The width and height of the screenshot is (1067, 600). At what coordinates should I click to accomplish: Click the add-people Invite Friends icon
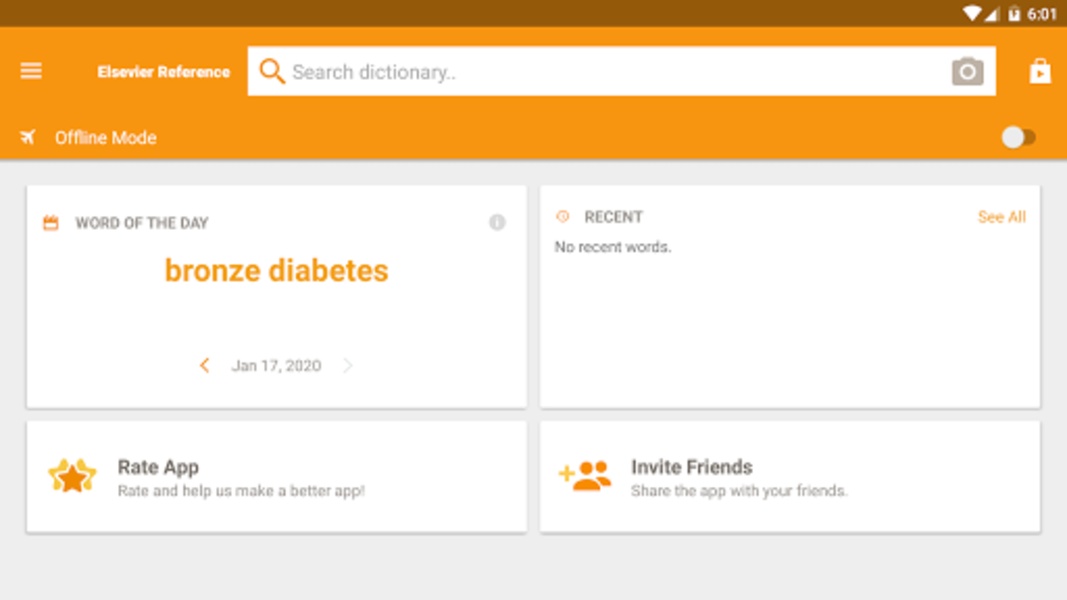click(x=585, y=476)
